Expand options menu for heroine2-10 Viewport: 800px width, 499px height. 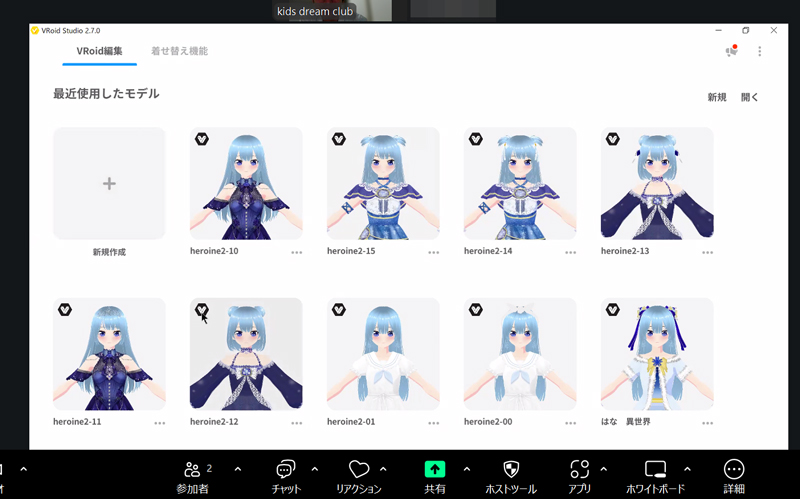[297, 253]
